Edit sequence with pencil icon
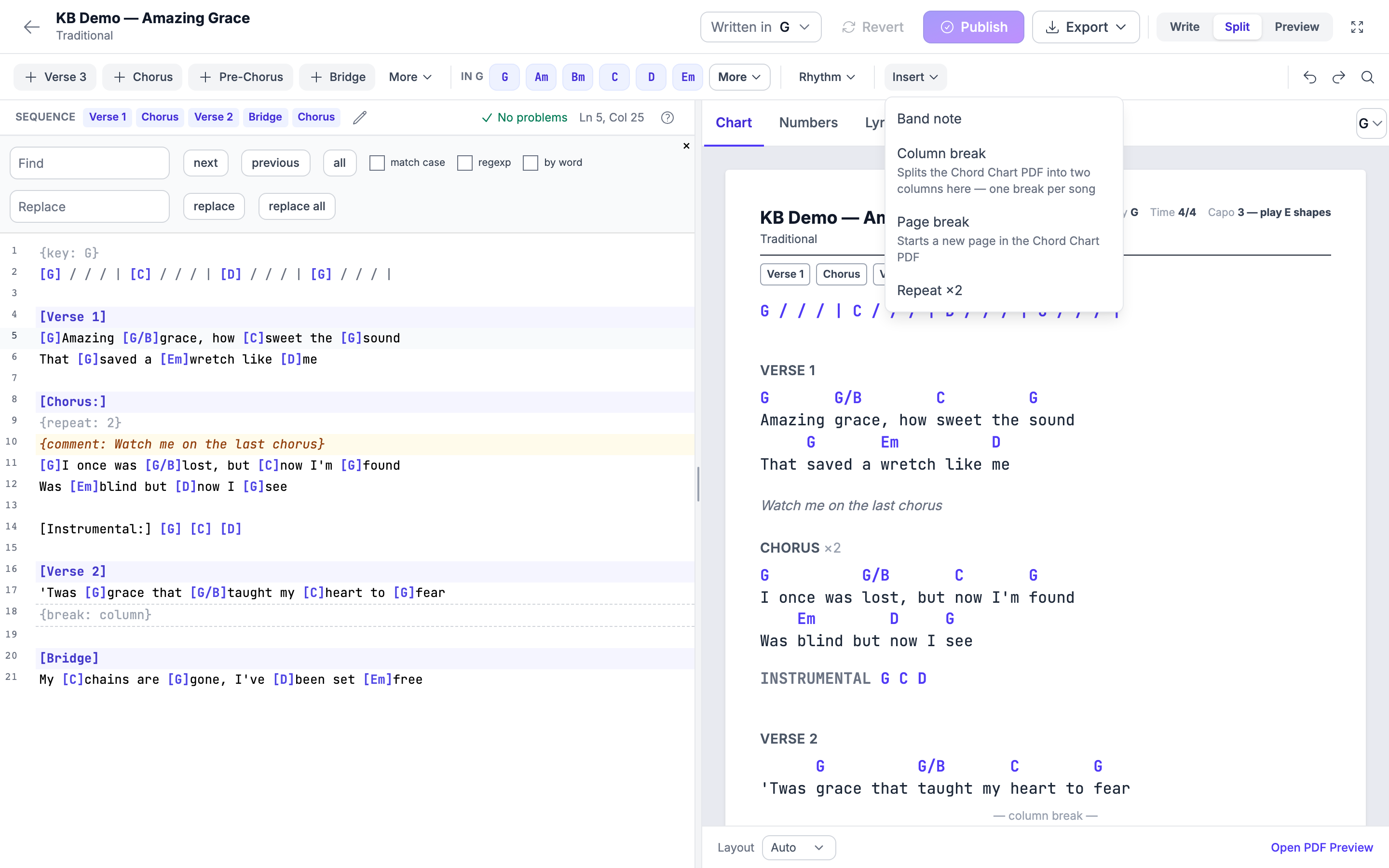 point(360,118)
